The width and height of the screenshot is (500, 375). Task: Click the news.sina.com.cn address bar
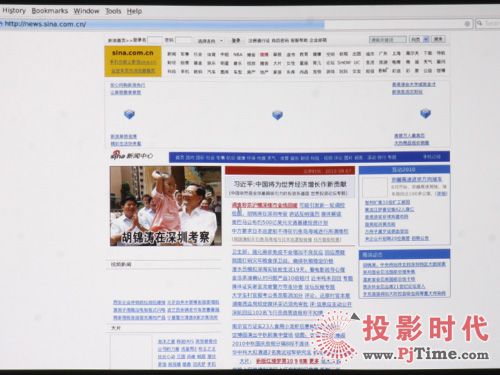point(162,24)
